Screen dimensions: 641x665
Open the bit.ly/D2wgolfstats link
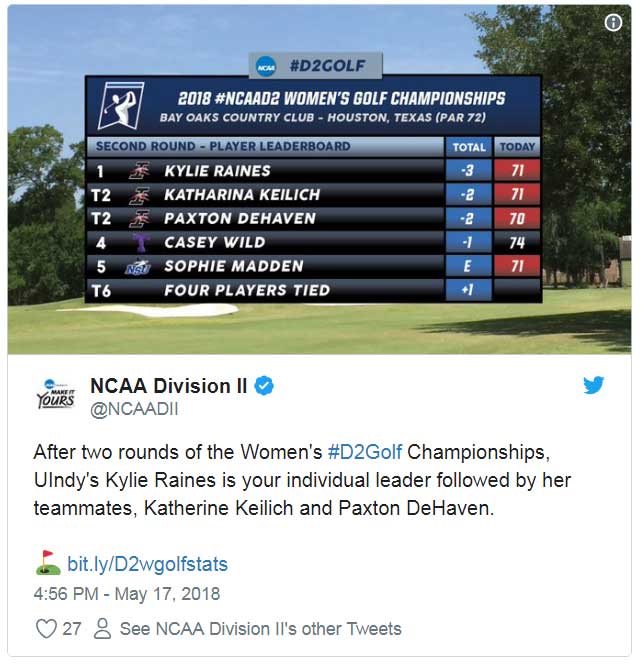(x=147, y=564)
